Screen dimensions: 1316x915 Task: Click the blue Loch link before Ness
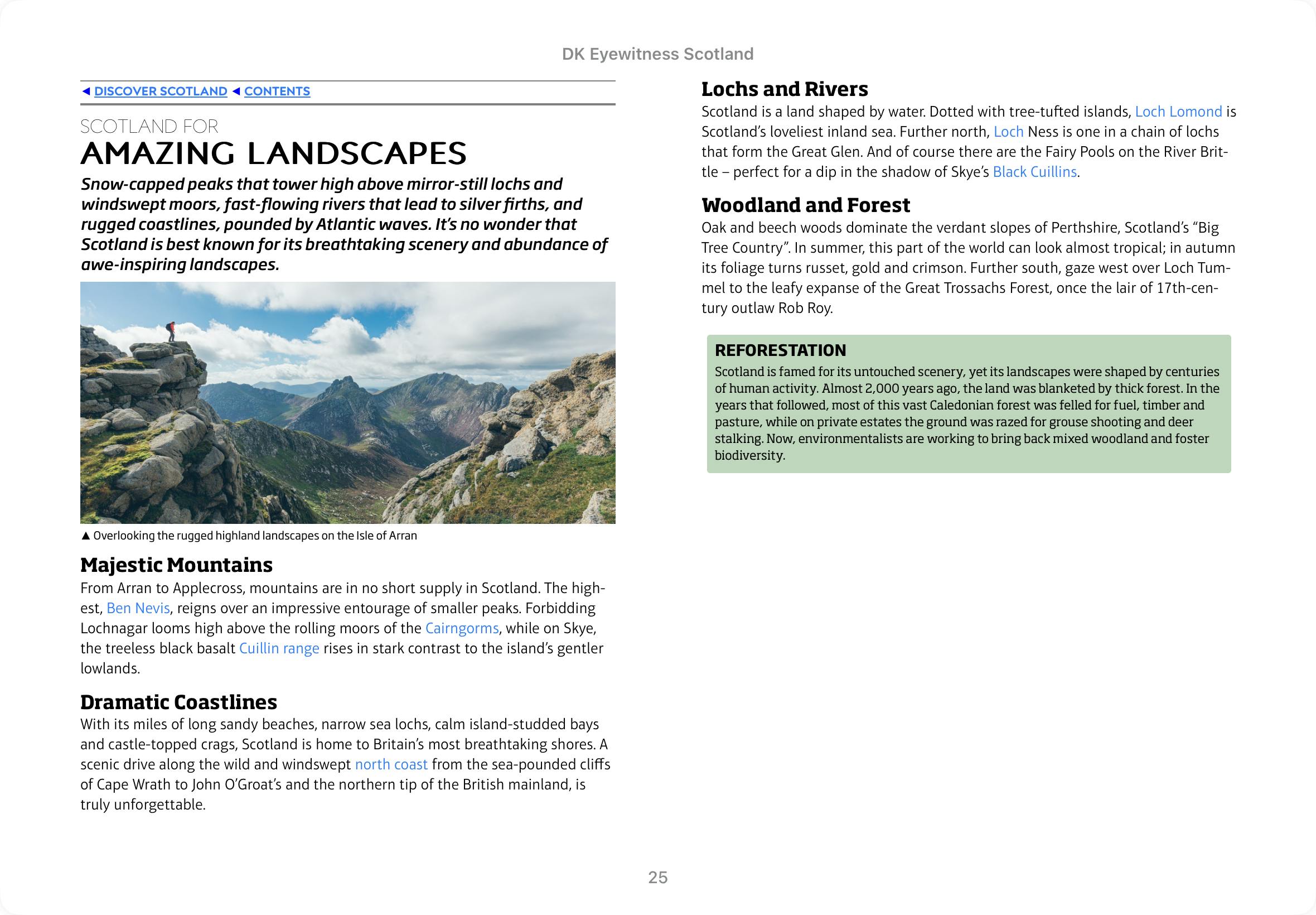point(1008,132)
